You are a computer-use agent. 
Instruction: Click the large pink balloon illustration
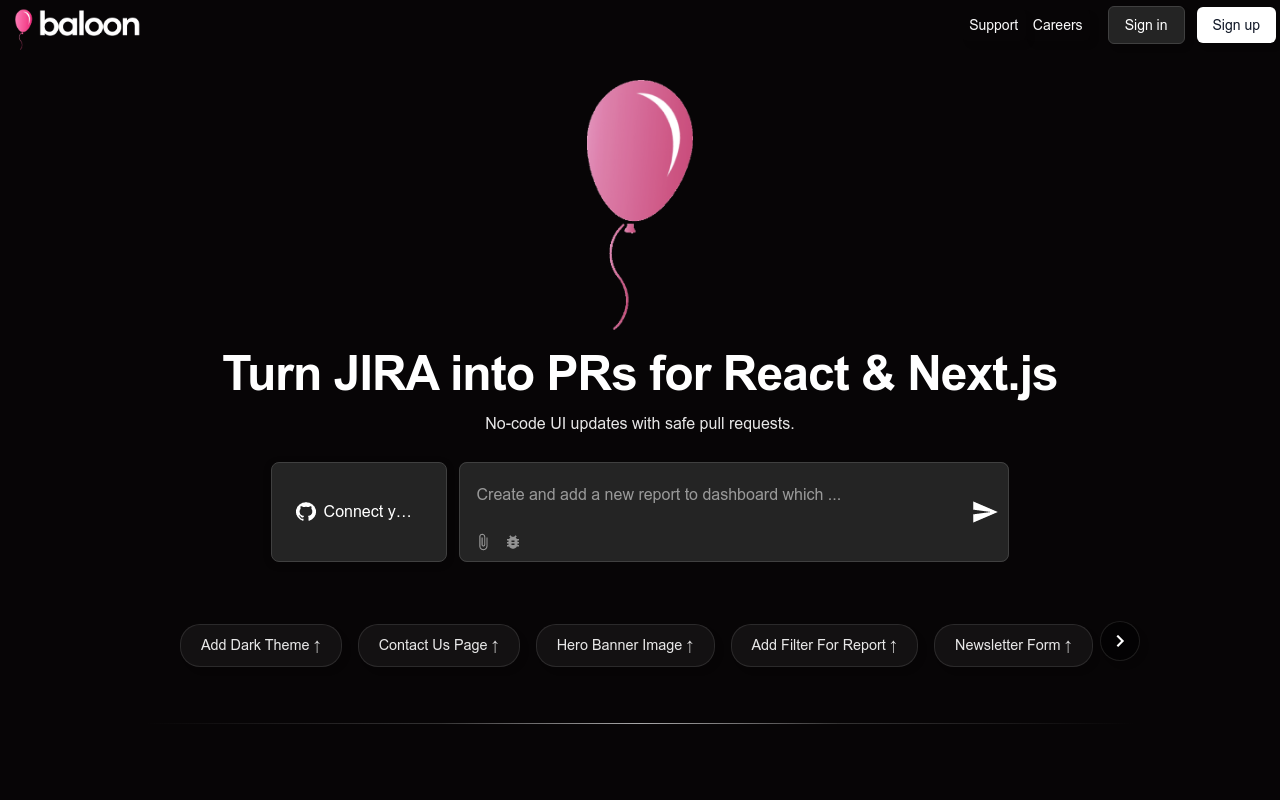click(x=640, y=204)
